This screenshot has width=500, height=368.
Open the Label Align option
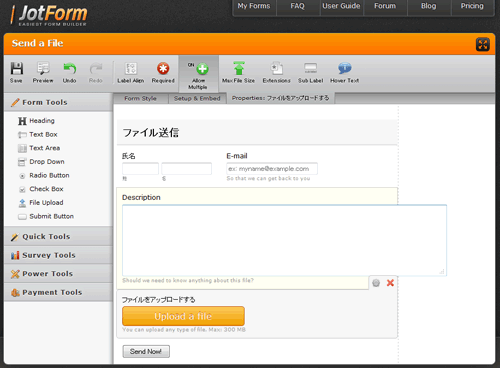click(131, 72)
